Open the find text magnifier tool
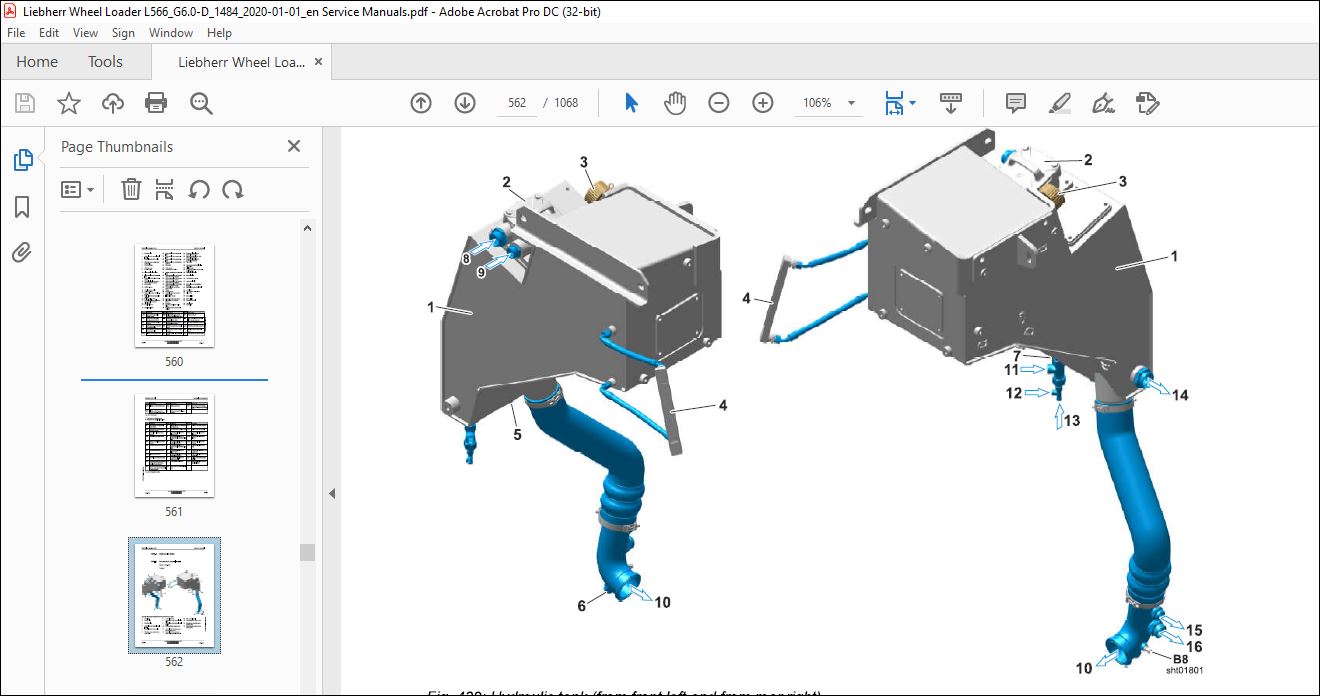The image size is (1320, 696). pyautogui.click(x=201, y=103)
